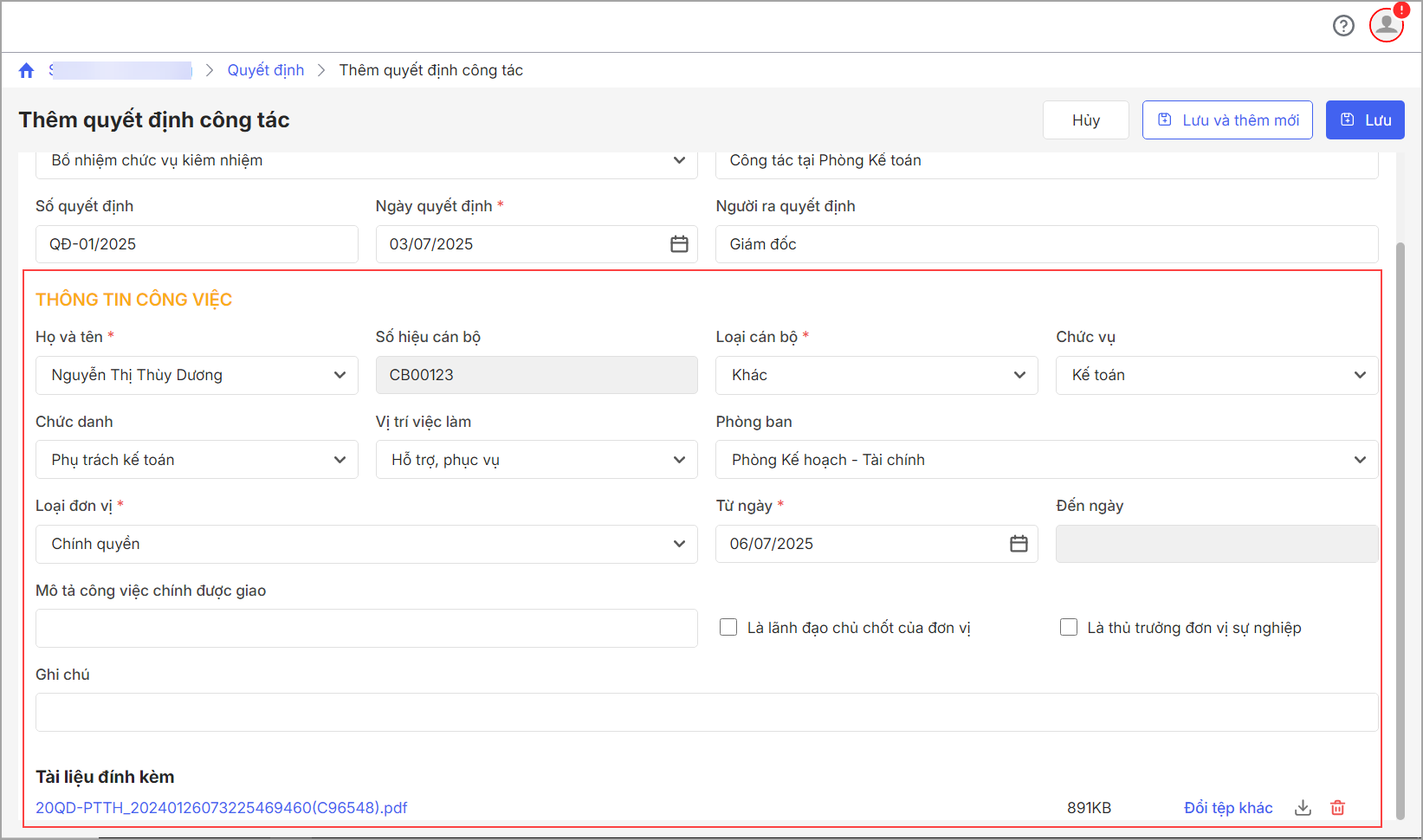Click the Hủy button
The height and width of the screenshot is (840, 1423).
[1085, 120]
